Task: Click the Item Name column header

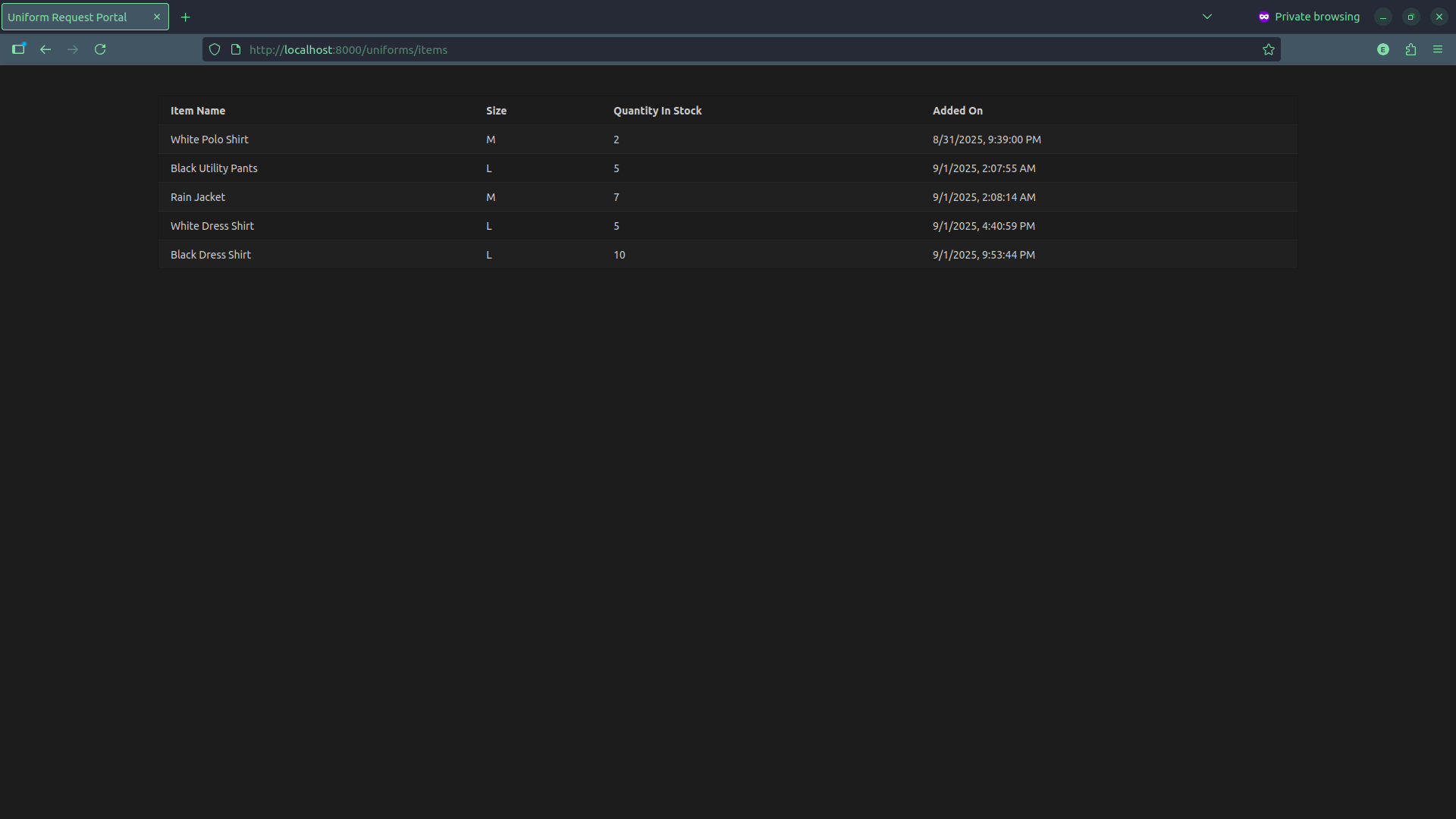Action: 197,110
